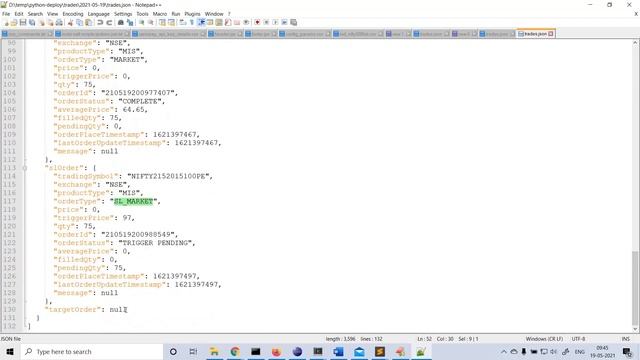The width and height of the screenshot is (640, 360).
Task: Undo the last edit via toolbar
Action: (100, 22)
